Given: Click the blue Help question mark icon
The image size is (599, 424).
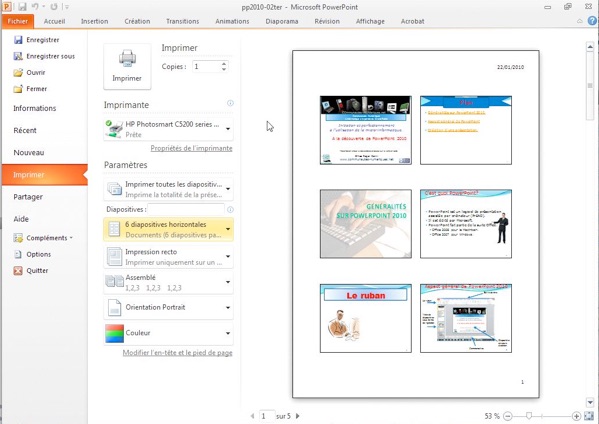Looking at the screenshot, I should (x=592, y=21).
